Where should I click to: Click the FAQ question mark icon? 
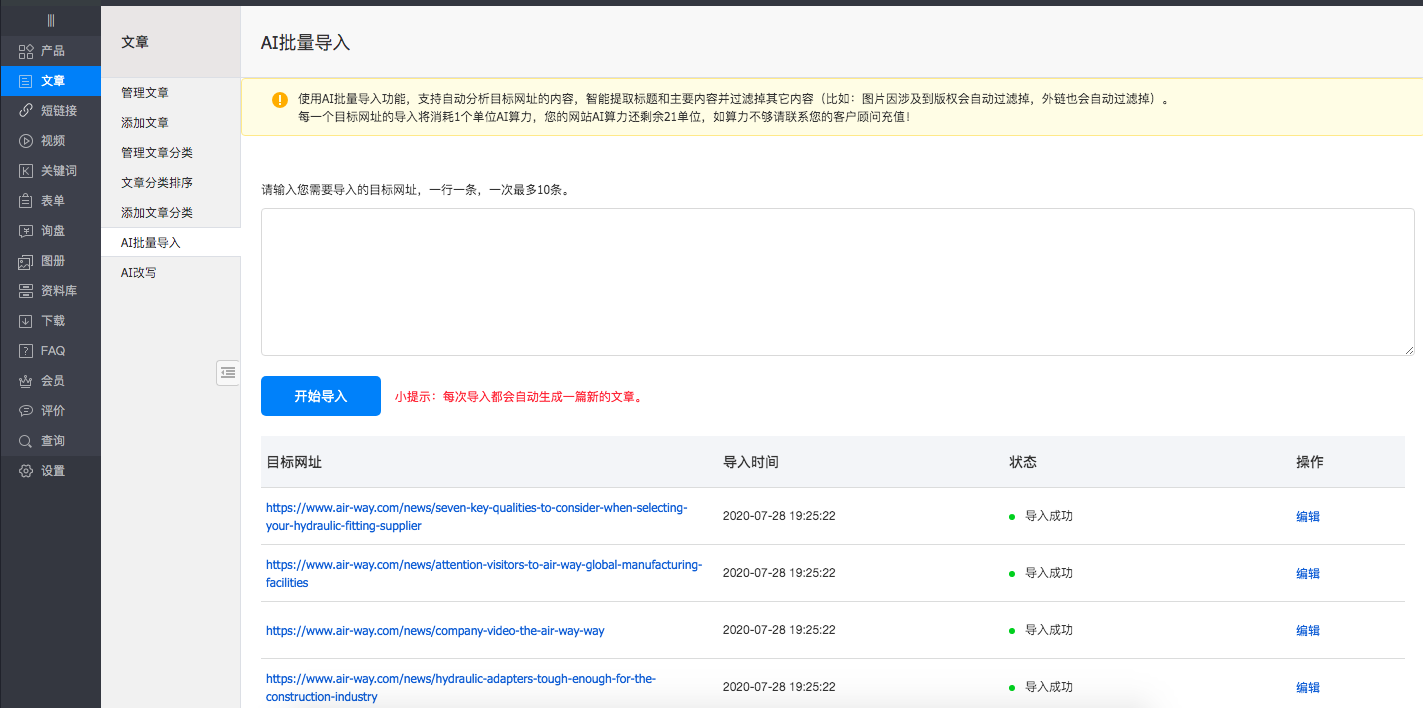26,351
